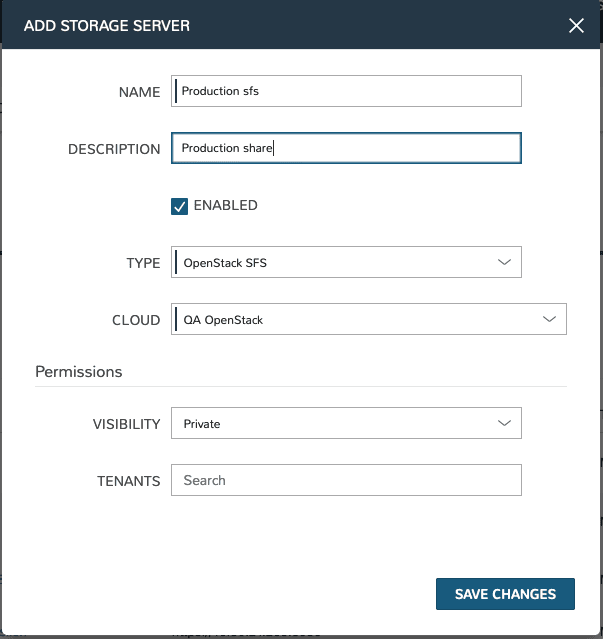This screenshot has width=603, height=639.
Task: Click the Permissions section heading
Action: coord(79,371)
